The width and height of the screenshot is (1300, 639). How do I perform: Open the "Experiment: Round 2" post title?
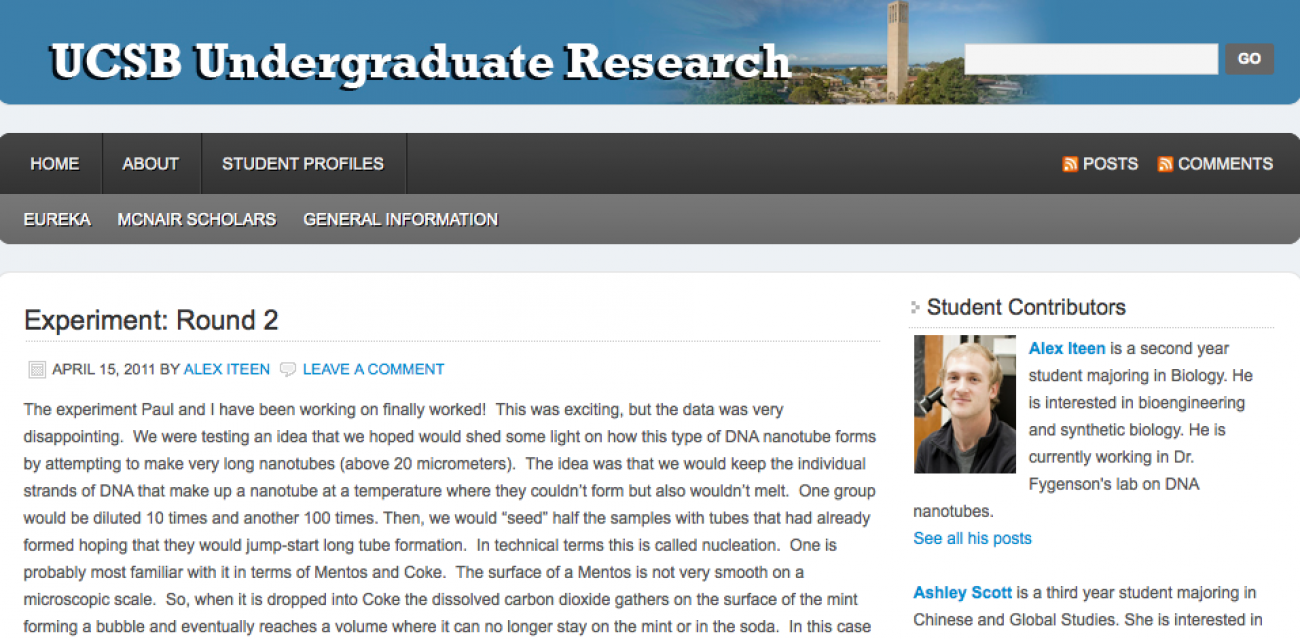point(151,320)
